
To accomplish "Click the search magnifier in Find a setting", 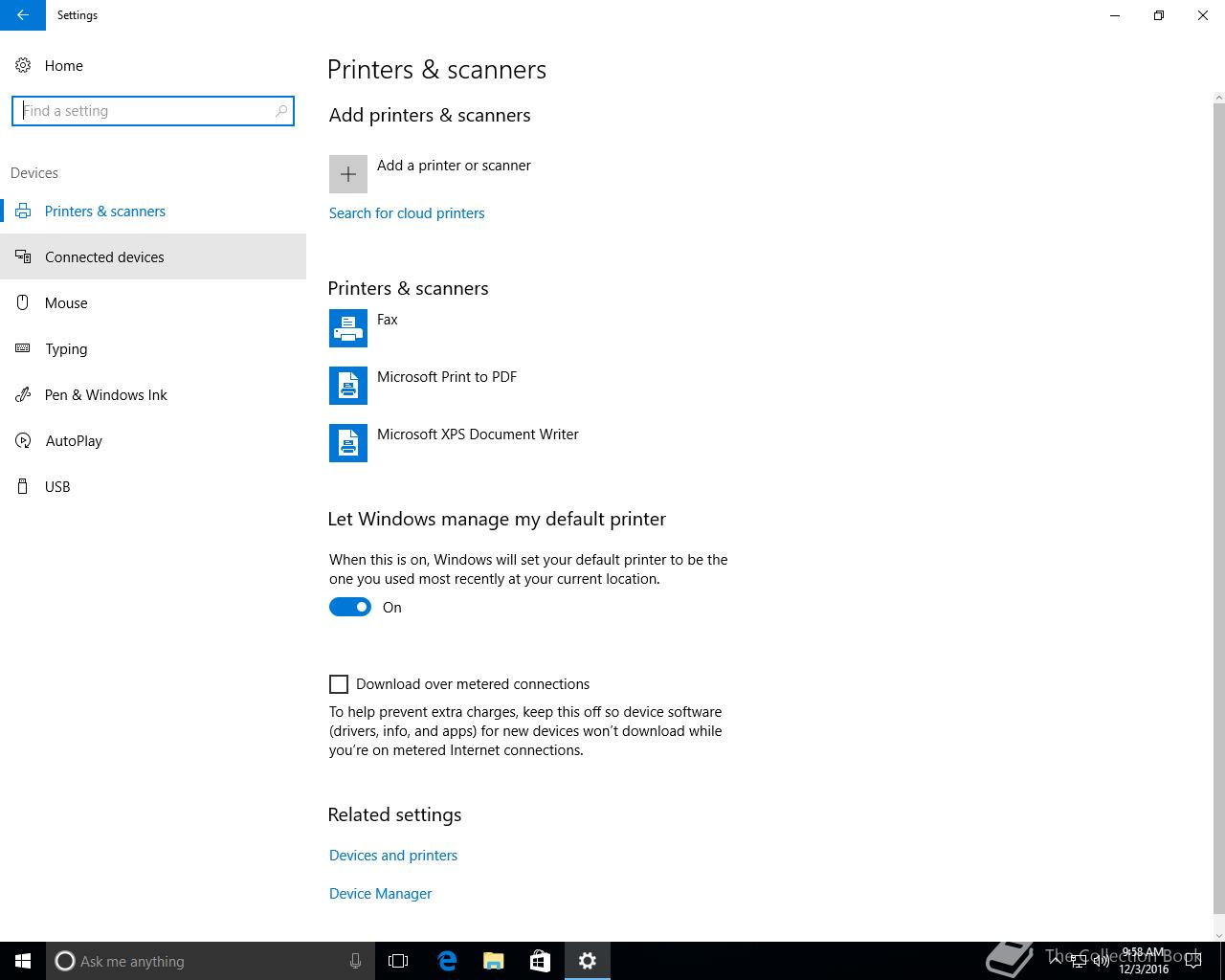I will click(x=280, y=111).
